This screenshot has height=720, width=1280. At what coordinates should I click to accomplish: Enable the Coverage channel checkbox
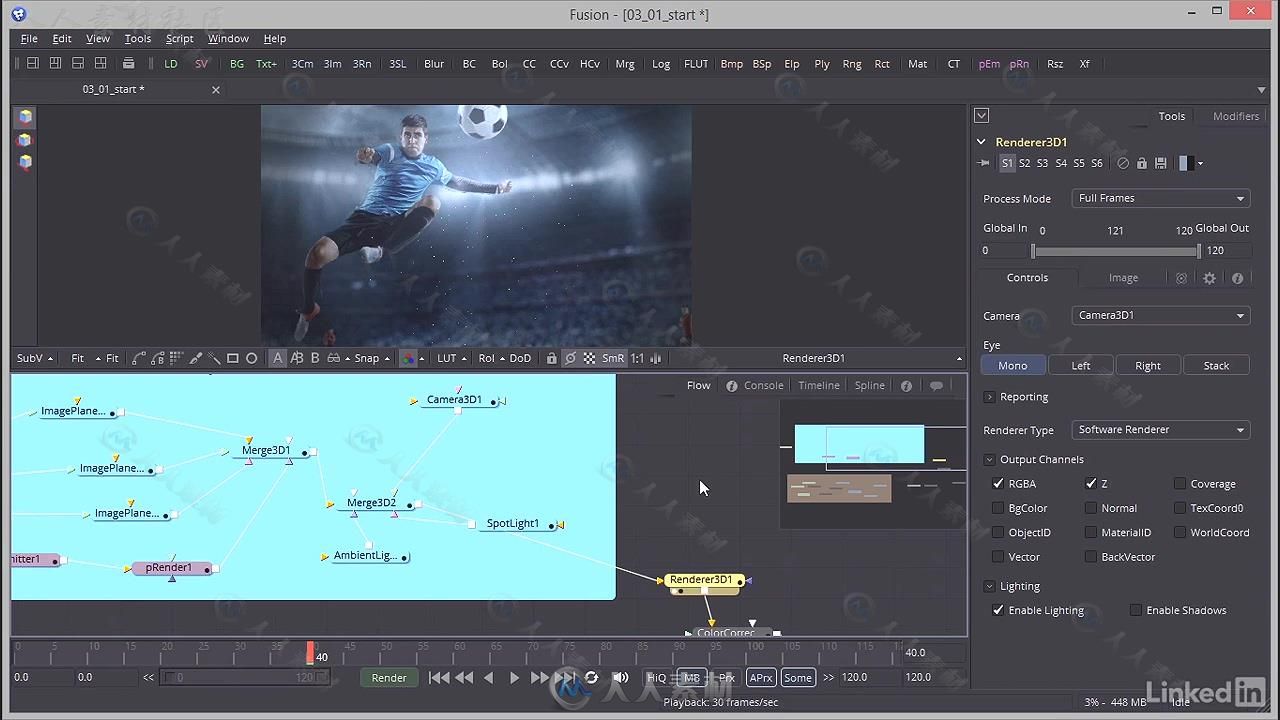(1180, 483)
